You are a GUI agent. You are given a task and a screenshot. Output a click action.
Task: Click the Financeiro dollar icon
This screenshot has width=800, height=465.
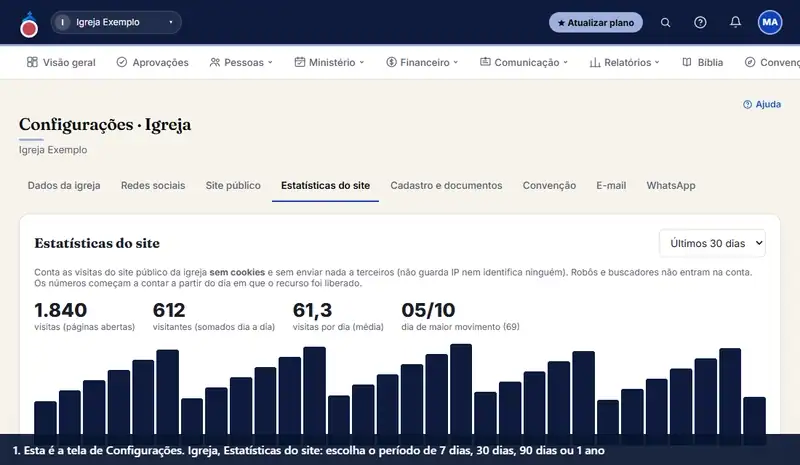tap(391, 62)
